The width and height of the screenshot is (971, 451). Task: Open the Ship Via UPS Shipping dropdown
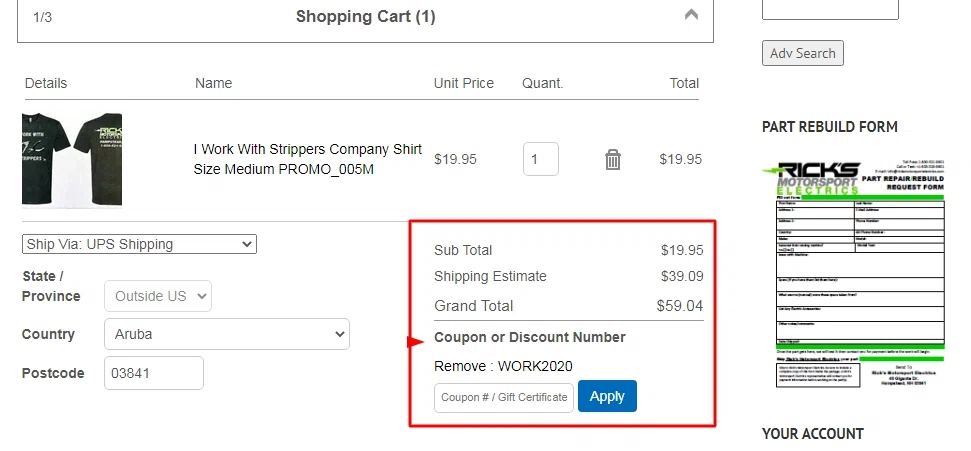click(x=139, y=244)
